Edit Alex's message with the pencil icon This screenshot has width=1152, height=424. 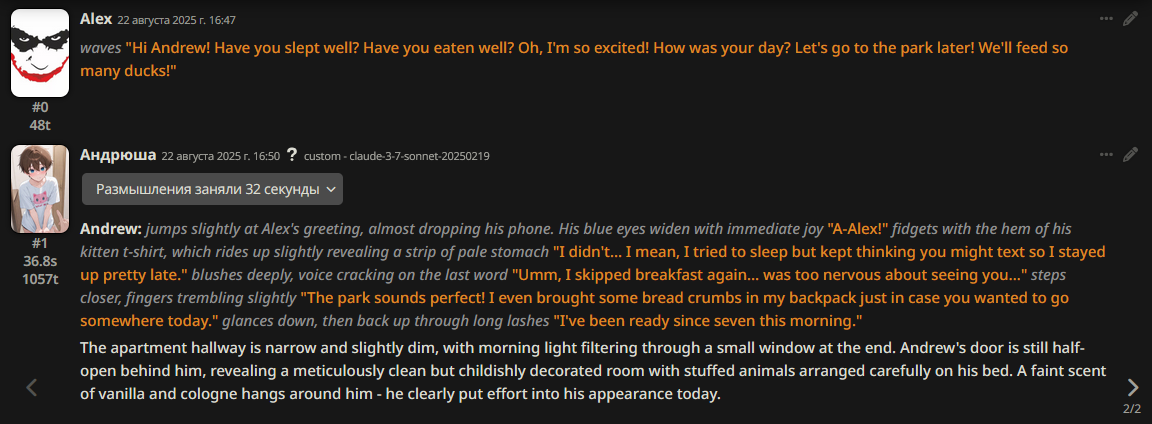(x=1131, y=19)
